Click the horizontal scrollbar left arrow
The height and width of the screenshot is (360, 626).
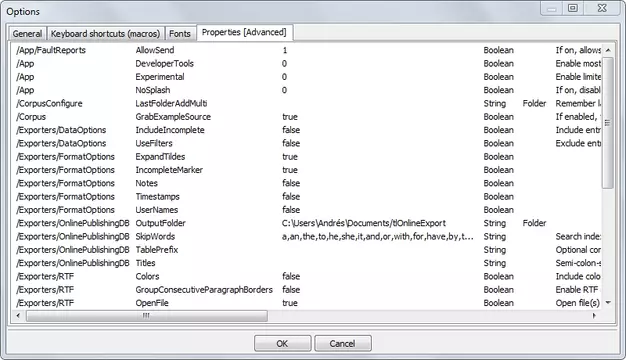(x=18, y=316)
